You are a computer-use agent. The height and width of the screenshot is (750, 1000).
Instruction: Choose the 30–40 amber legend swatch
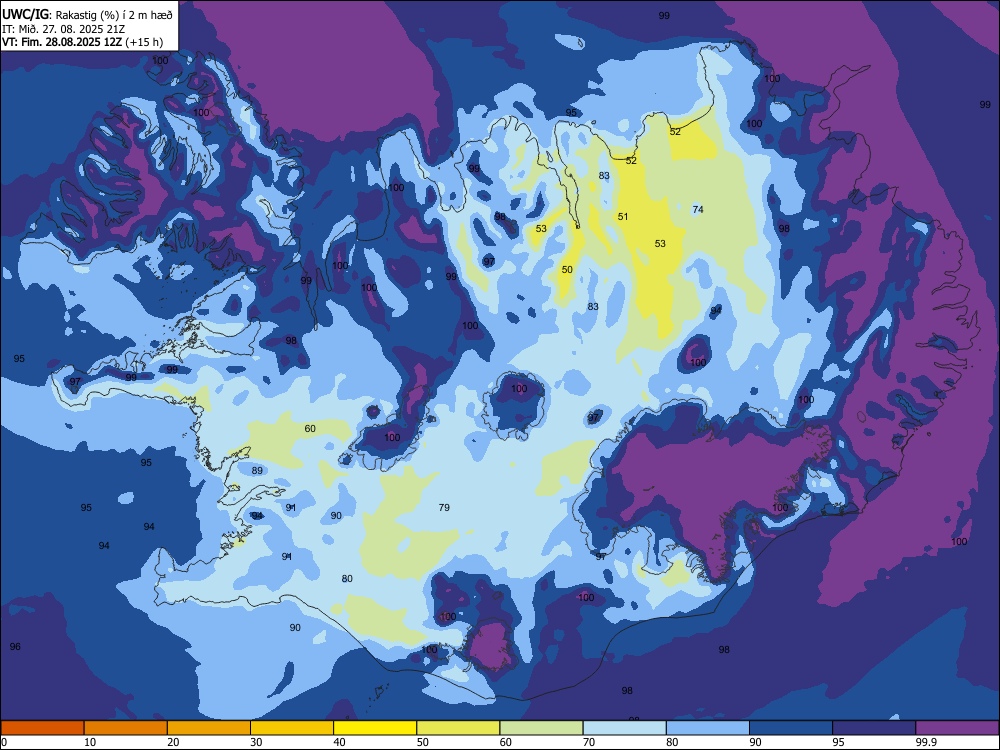[292, 728]
